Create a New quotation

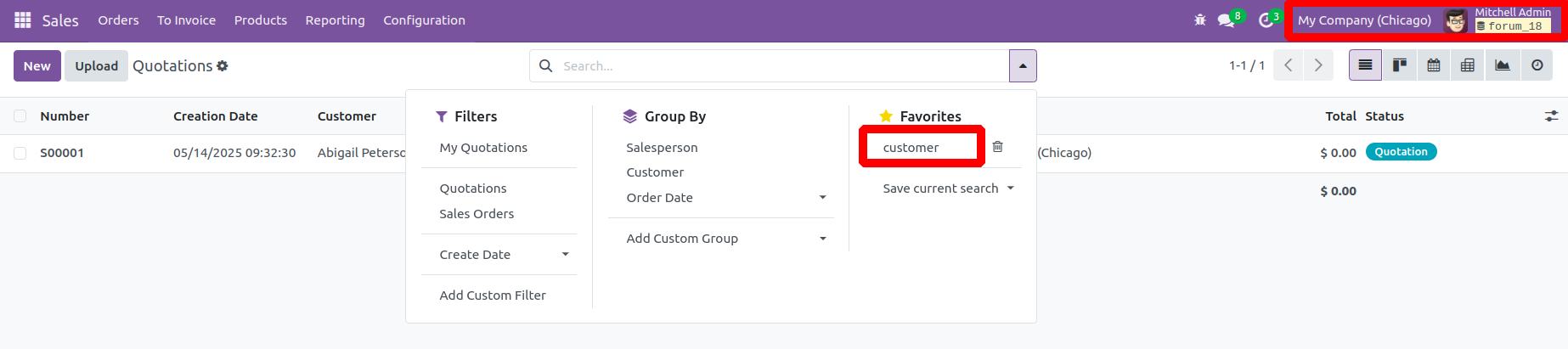37,65
